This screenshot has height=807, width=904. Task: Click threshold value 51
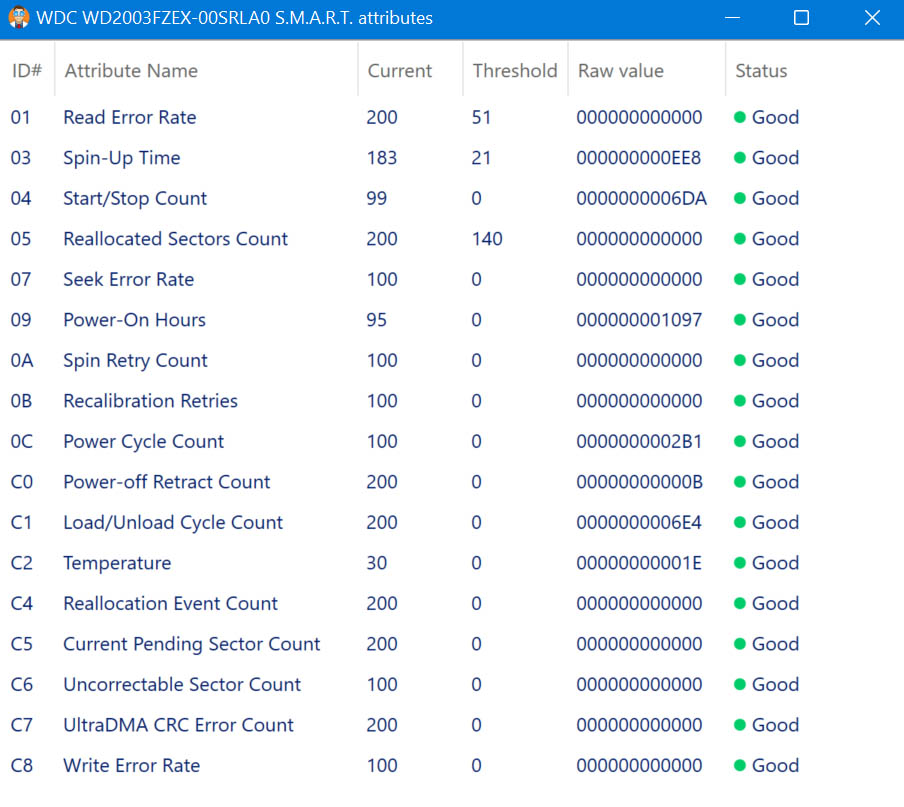point(481,117)
